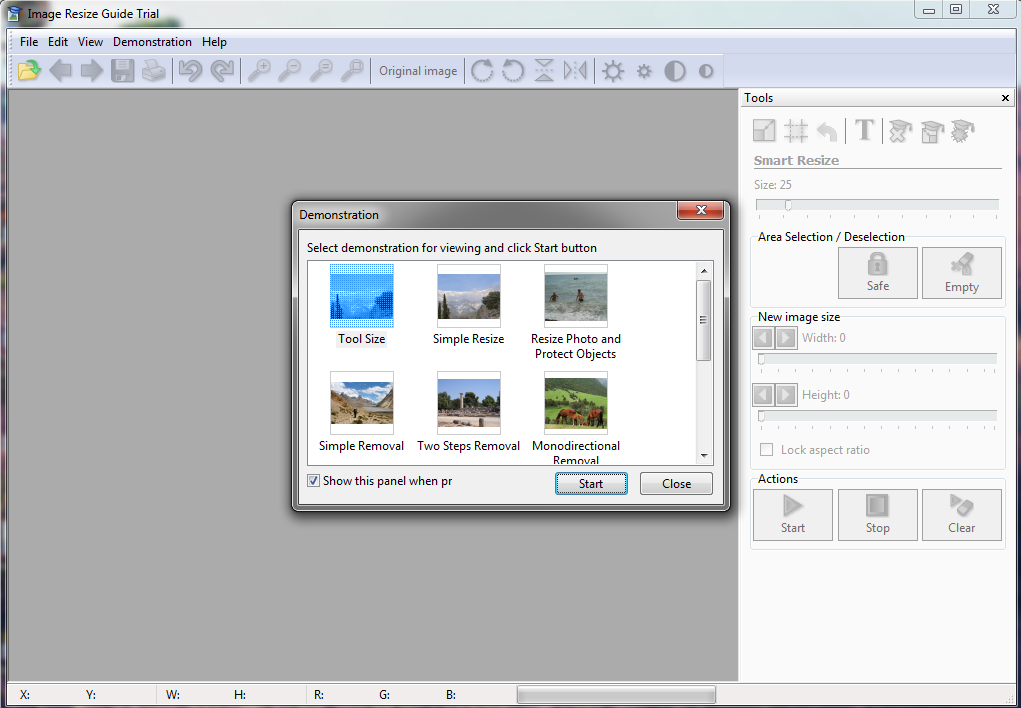Open the View menu

(x=90, y=42)
